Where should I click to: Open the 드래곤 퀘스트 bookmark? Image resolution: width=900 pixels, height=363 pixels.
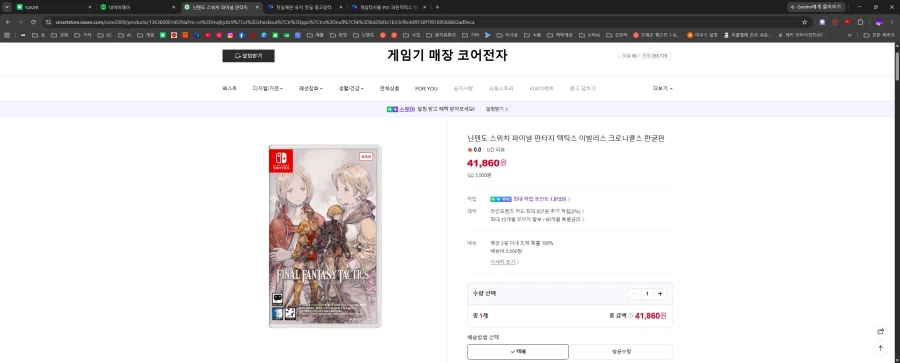[657, 35]
